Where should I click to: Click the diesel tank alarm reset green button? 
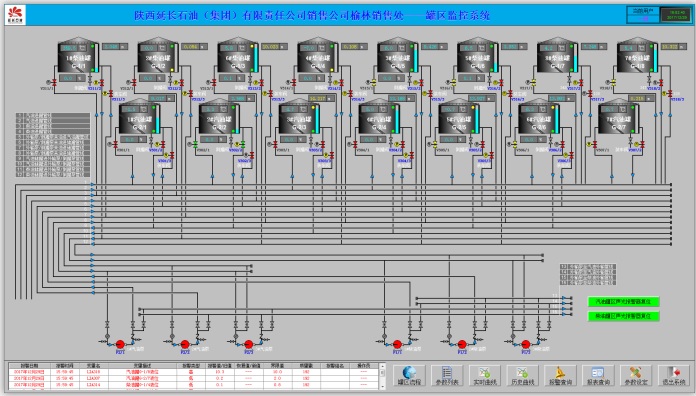point(623,316)
